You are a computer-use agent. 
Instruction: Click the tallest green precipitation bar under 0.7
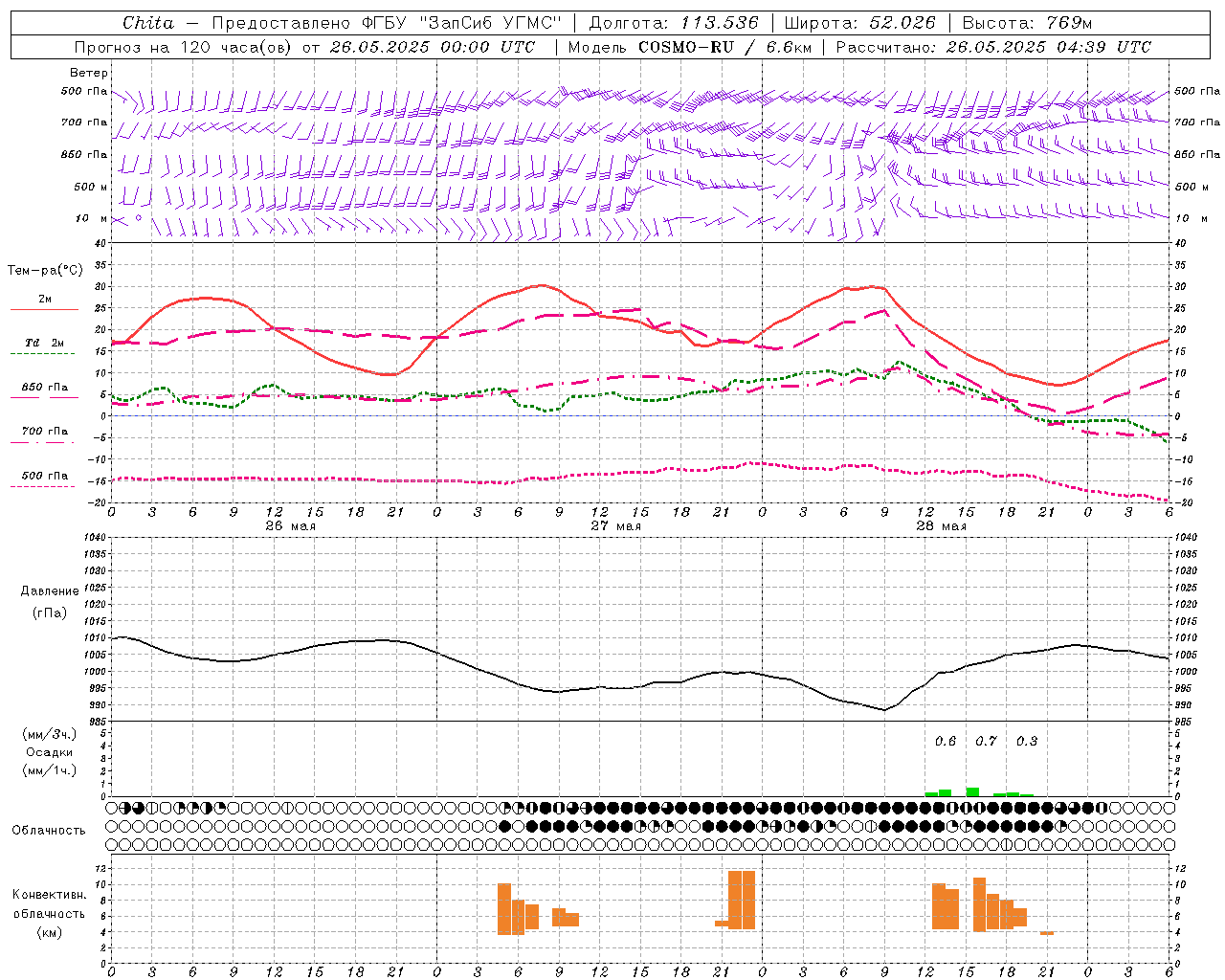972,791
